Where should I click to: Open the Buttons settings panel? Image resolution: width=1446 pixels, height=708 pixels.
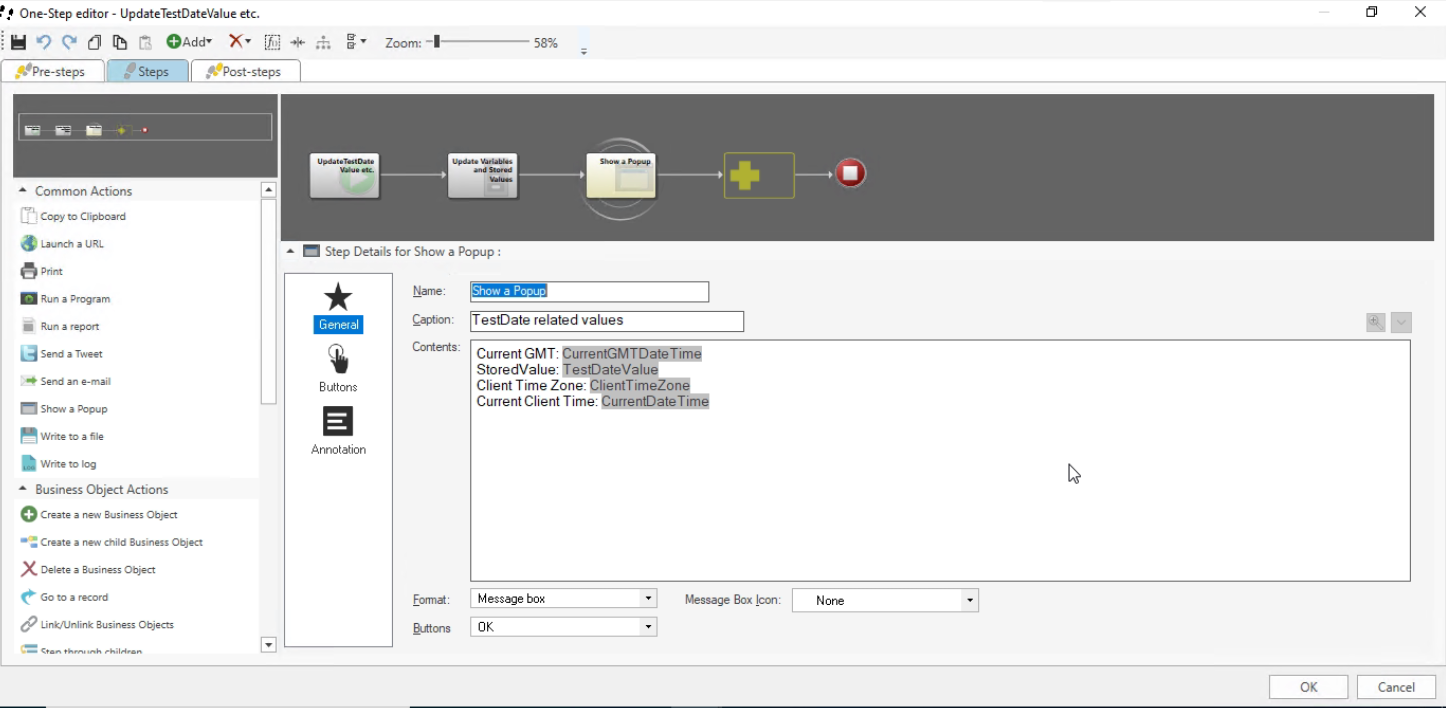click(x=338, y=370)
